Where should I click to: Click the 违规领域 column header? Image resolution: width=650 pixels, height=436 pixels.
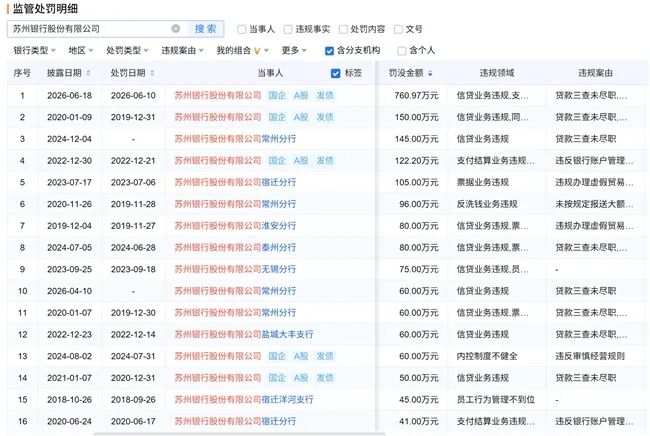click(497, 73)
